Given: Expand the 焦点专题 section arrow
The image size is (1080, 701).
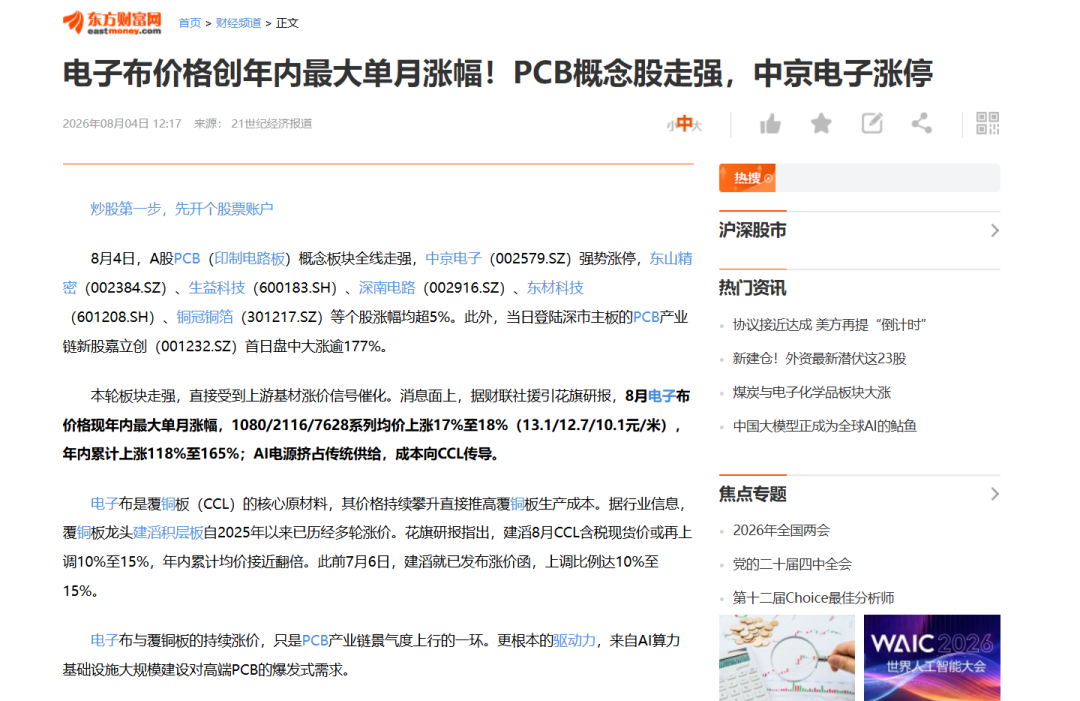Looking at the screenshot, I should 995,494.
